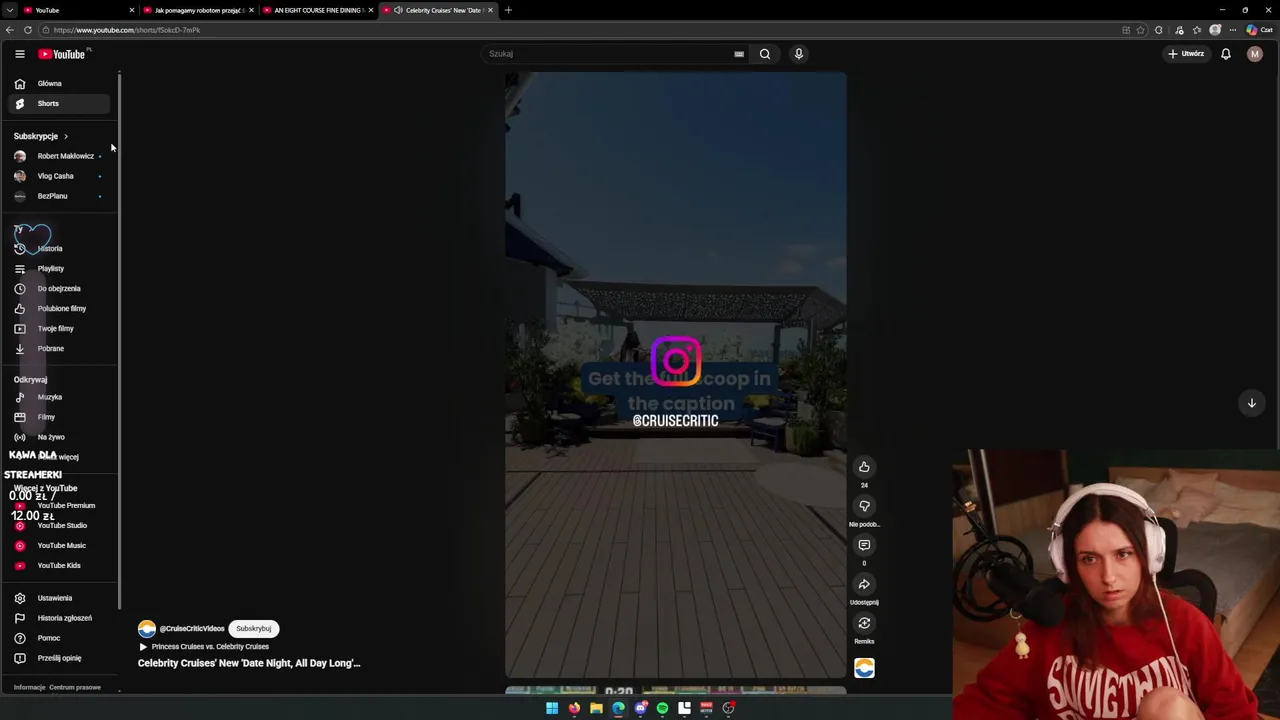Go to next Short with down arrow
Image resolution: width=1280 pixels, height=720 pixels.
1251,403
